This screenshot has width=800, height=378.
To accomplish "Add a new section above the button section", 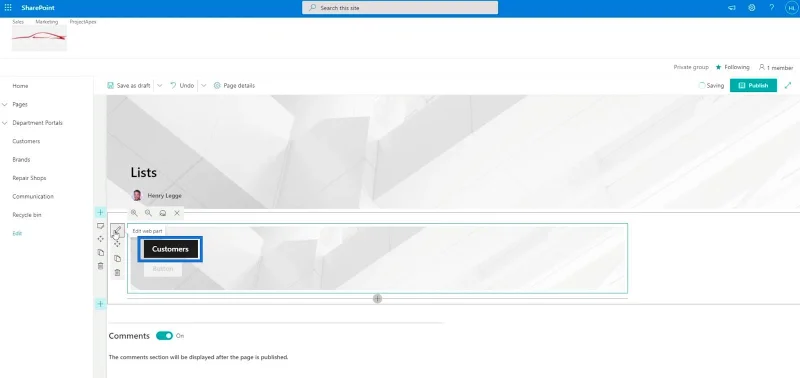I will 101,212.
